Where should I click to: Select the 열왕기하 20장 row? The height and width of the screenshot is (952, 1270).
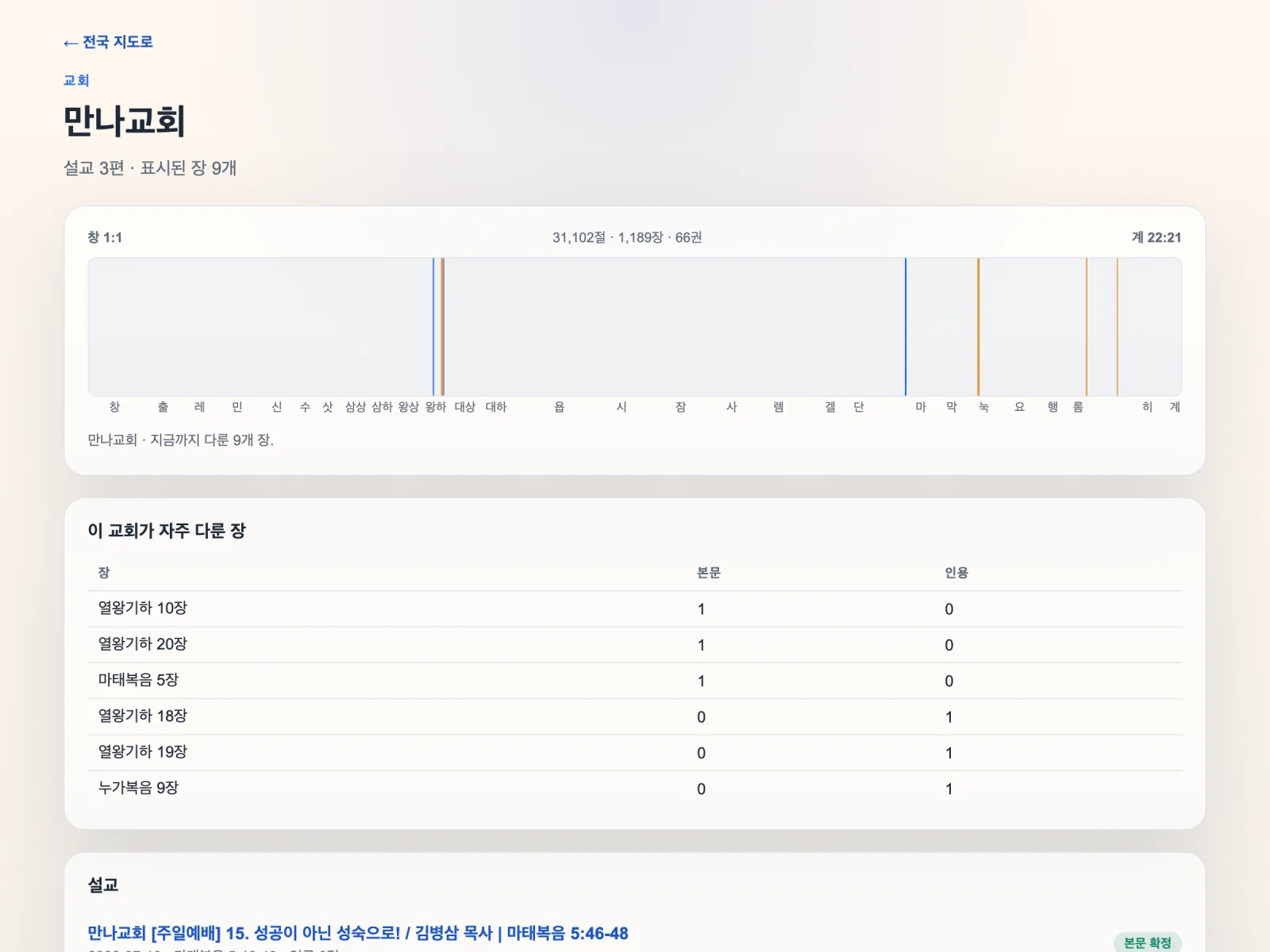pyautogui.click(x=635, y=645)
